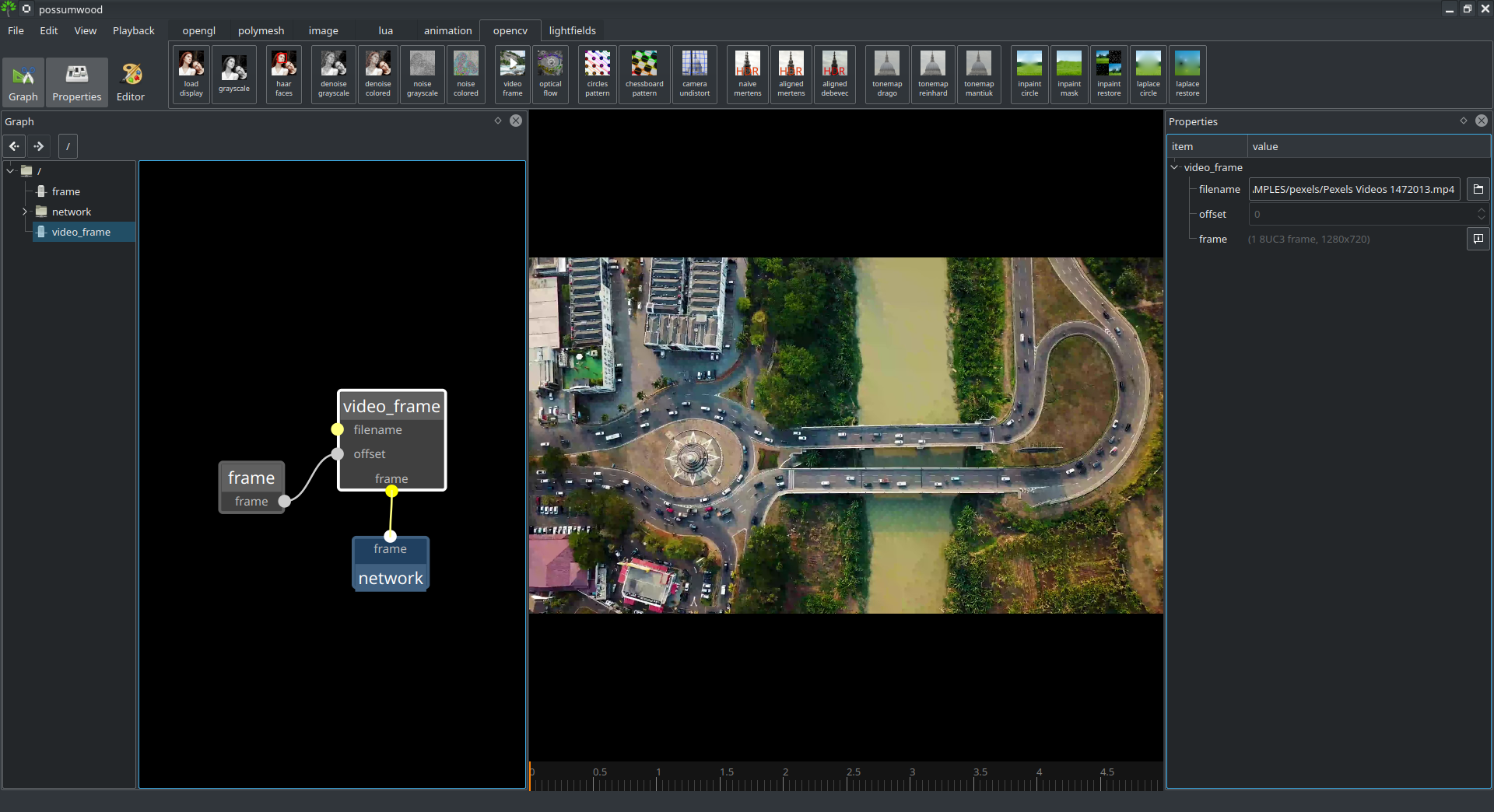The height and width of the screenshot is (812, 1494).
Task: Expand the network tree item
Action: tap(25, 212)
